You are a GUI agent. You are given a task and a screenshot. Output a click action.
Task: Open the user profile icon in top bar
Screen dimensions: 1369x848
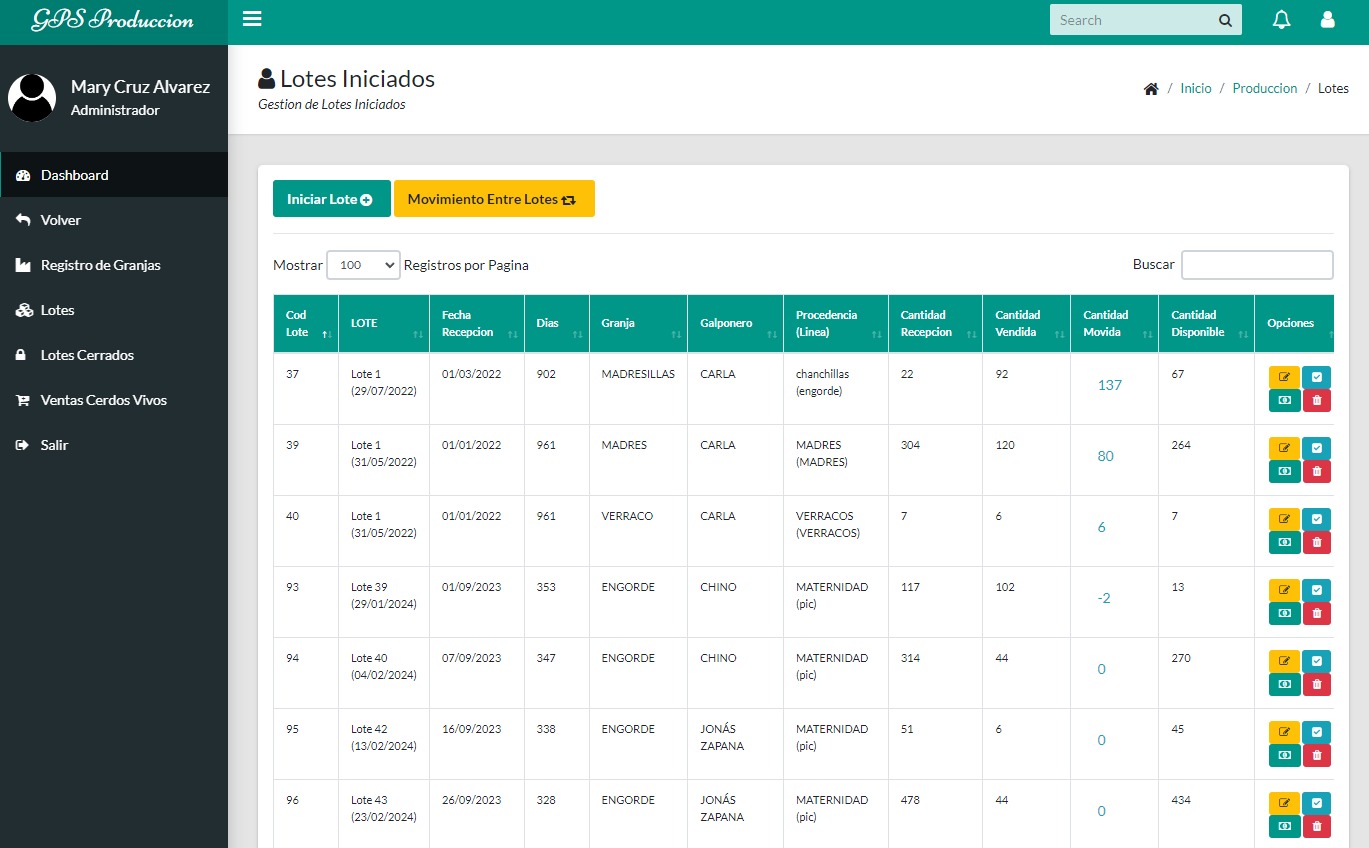[x=1327, y=20]
